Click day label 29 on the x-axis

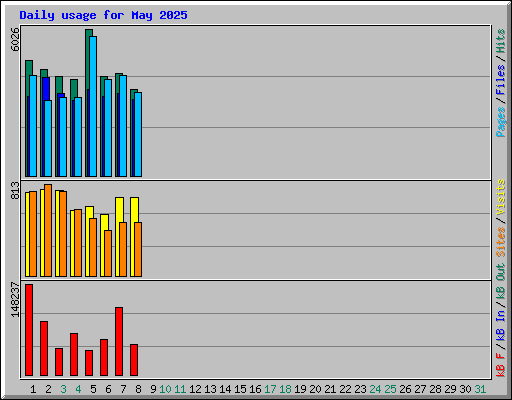[x=450, y=389]
